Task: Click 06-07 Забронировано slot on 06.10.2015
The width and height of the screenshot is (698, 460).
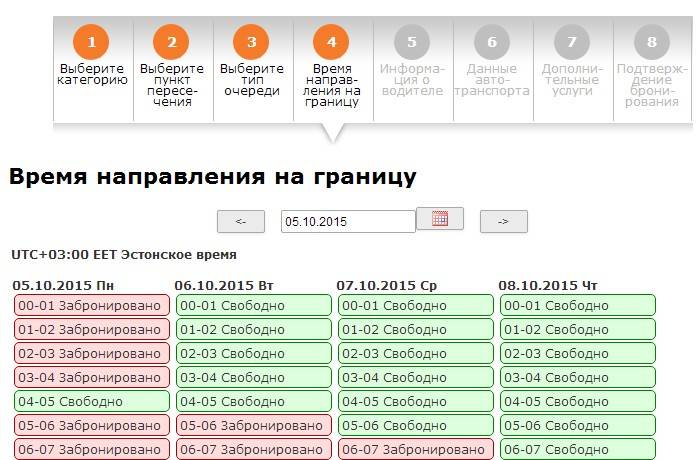Action: [x=254, y=449]
